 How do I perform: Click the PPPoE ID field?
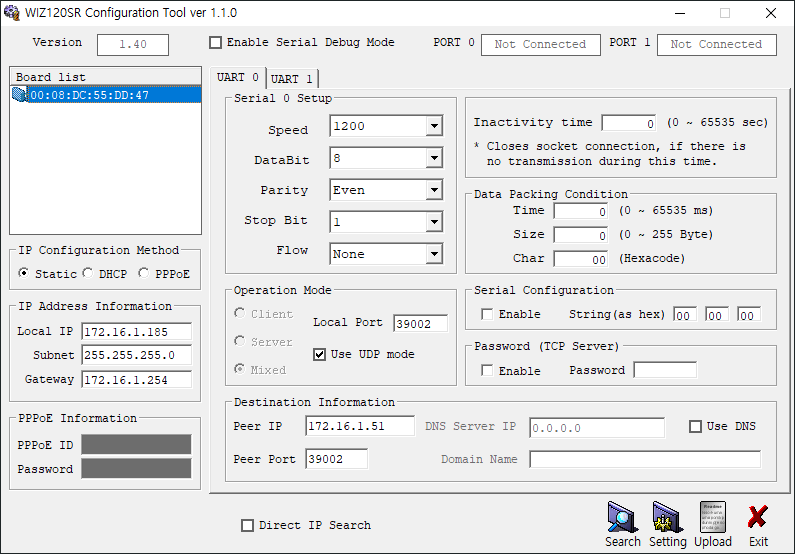[136, 445]
